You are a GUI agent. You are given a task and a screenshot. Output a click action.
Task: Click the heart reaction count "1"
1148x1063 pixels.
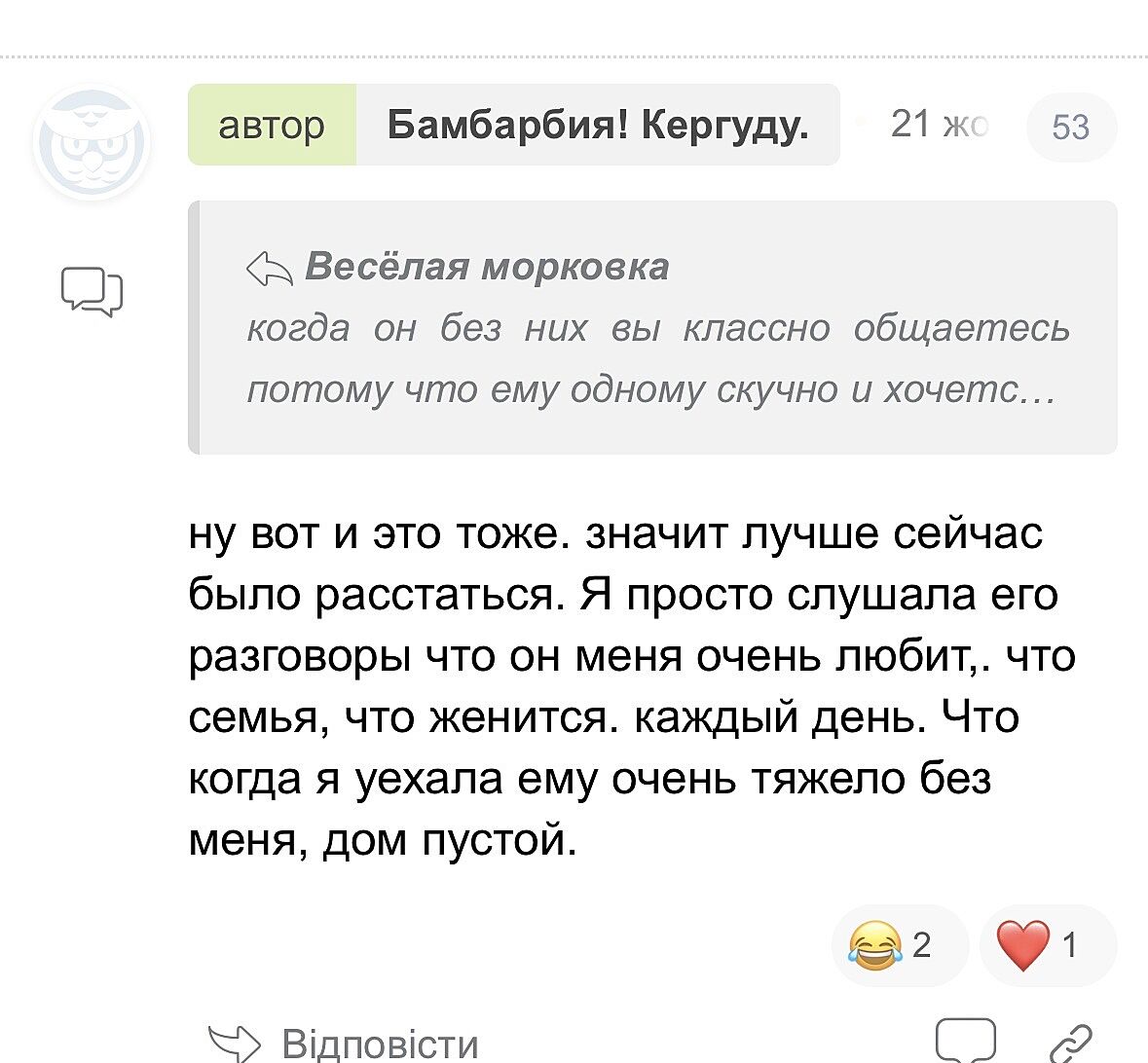[1069, 944]
